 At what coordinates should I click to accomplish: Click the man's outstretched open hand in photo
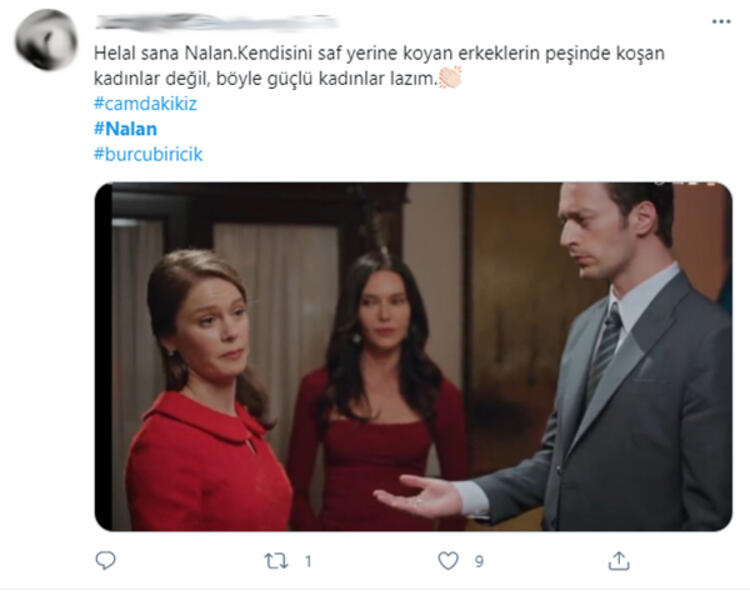[x=419, y=497]
